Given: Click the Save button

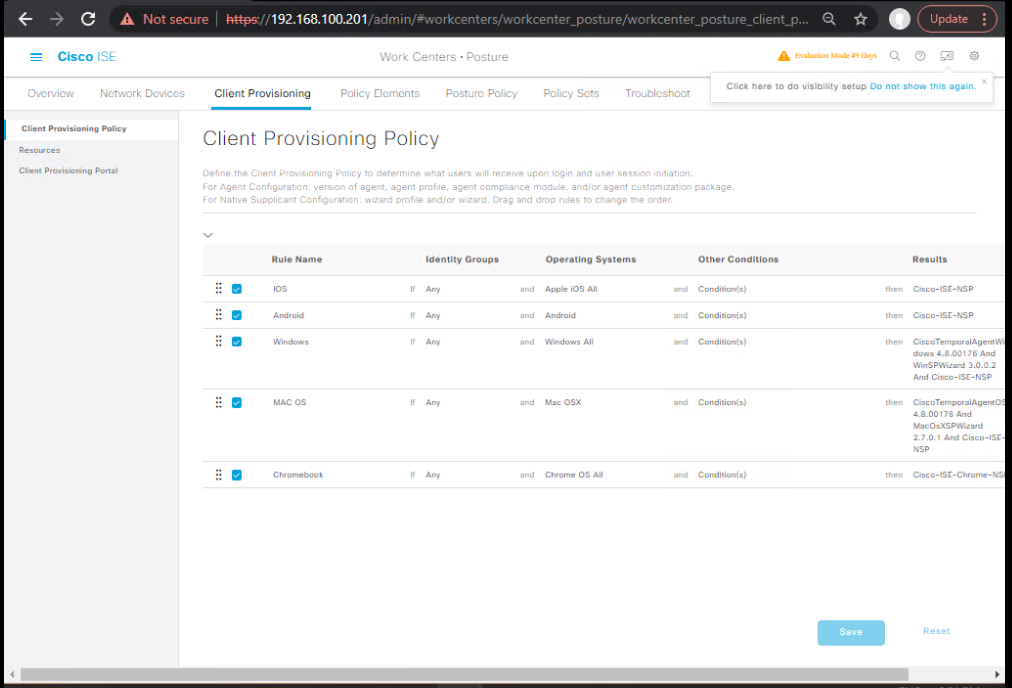Looking at the screenshot, I should tap(851, 632).
